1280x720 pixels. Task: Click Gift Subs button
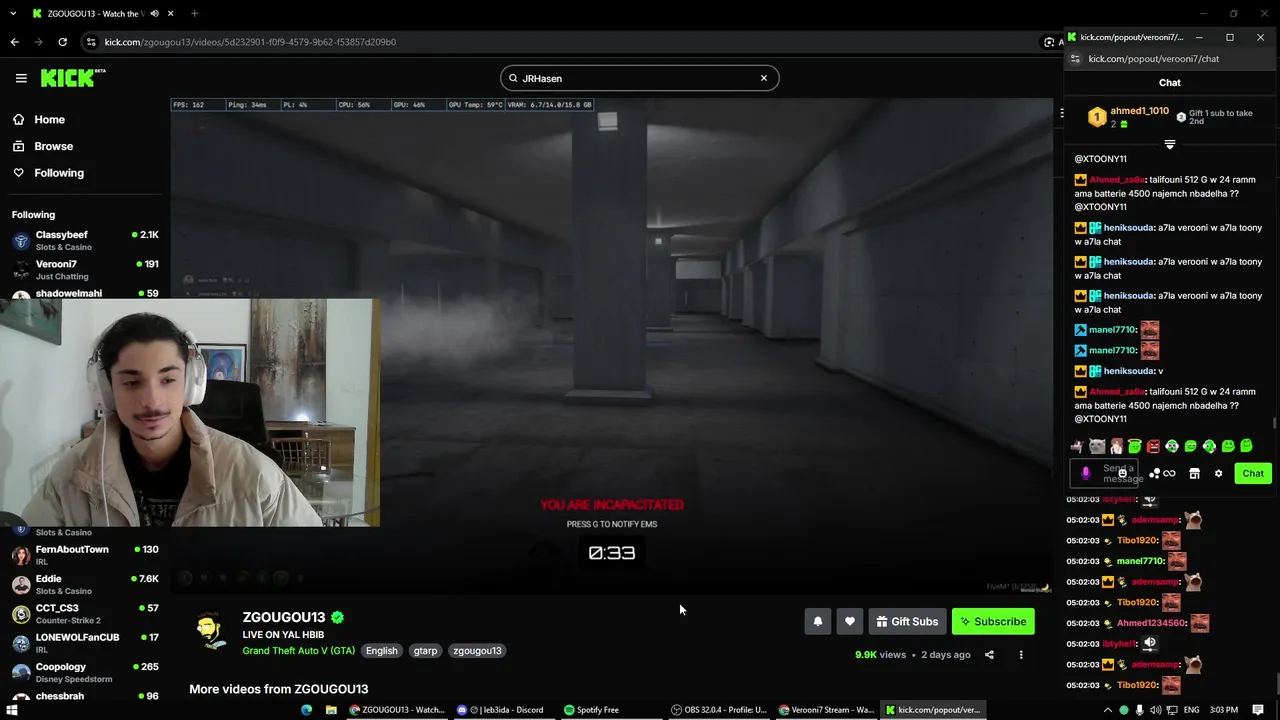pyautogui.click(x=907, y=621)
